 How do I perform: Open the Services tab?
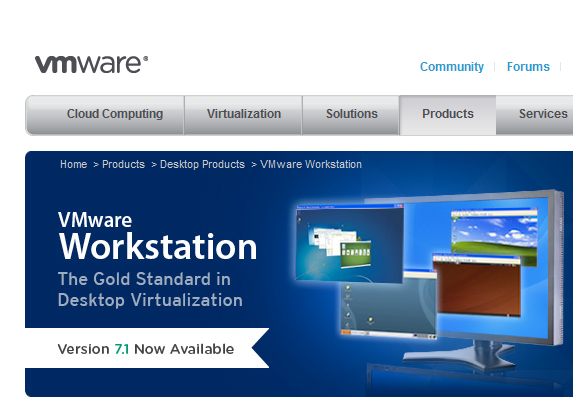click(x=535, y=115)
